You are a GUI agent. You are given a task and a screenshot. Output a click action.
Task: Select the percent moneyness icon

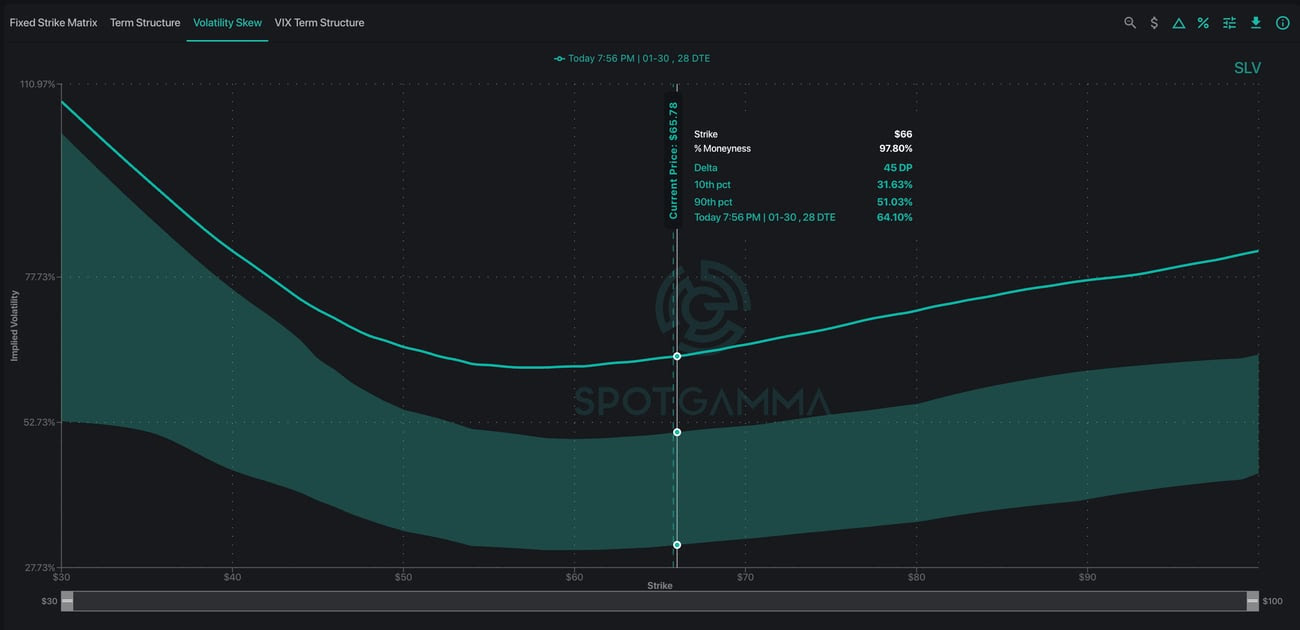click(1203, 22)
